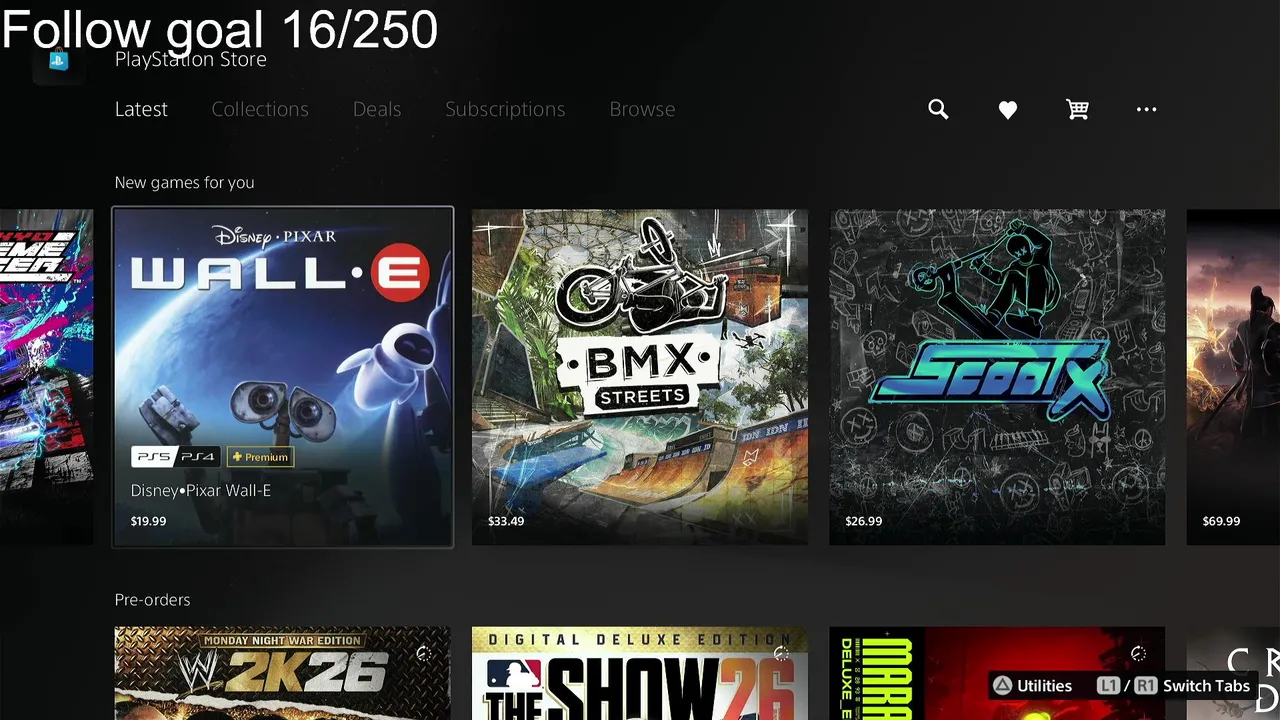The height and width of the screenshot is (720, 1280).
Task: Open the BMX Streets game tile
Action: click(x=640, y=377)
